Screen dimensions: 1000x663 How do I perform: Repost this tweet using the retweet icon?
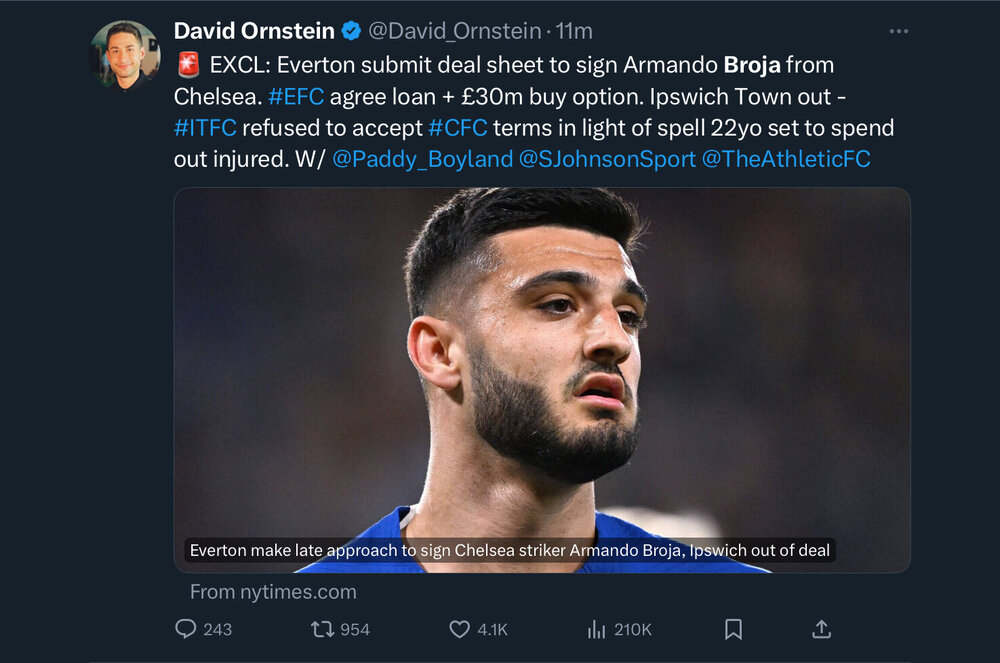[322, 630]
